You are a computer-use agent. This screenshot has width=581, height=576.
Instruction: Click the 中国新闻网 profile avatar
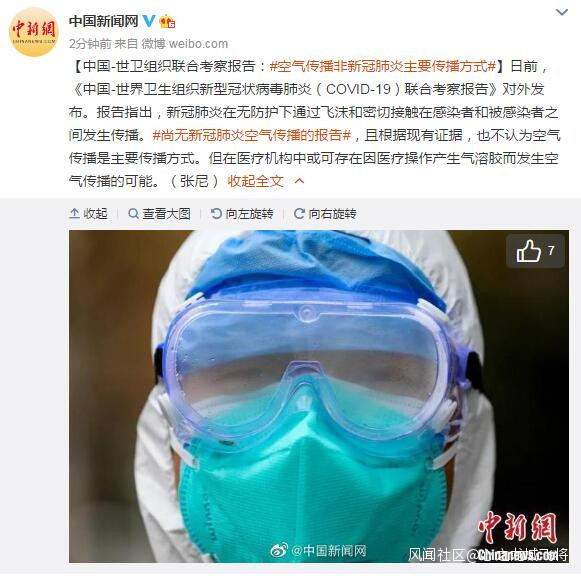pos(34,32)
